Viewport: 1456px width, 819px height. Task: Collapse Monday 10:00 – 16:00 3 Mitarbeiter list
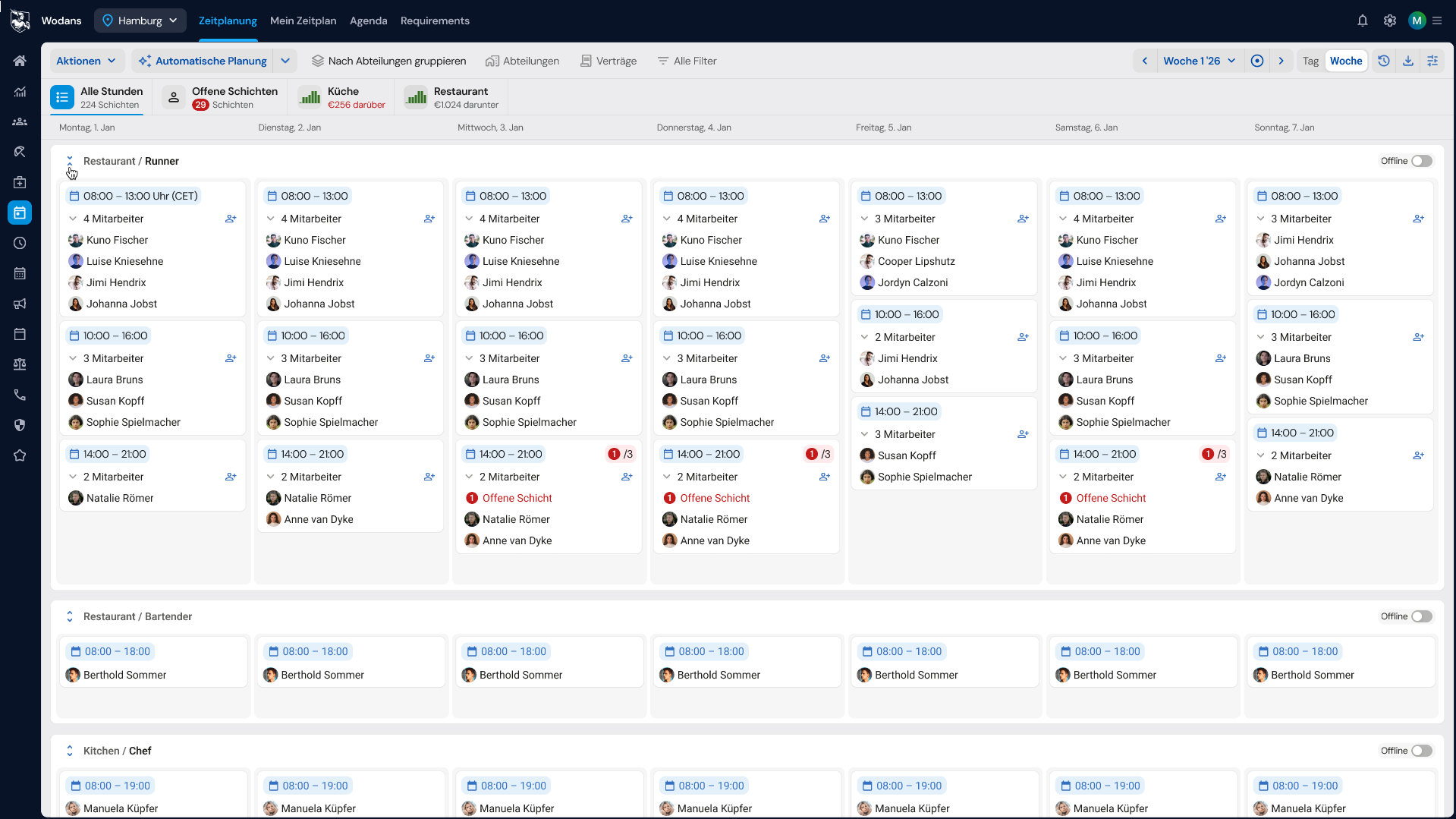click(73, 358)
